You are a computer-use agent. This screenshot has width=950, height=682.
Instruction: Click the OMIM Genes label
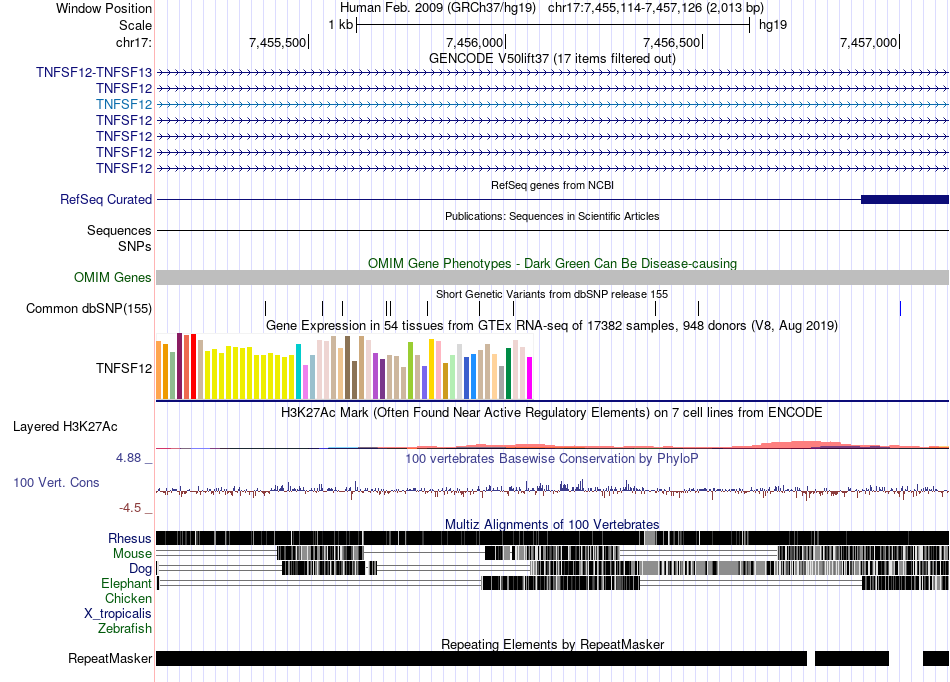113,277
